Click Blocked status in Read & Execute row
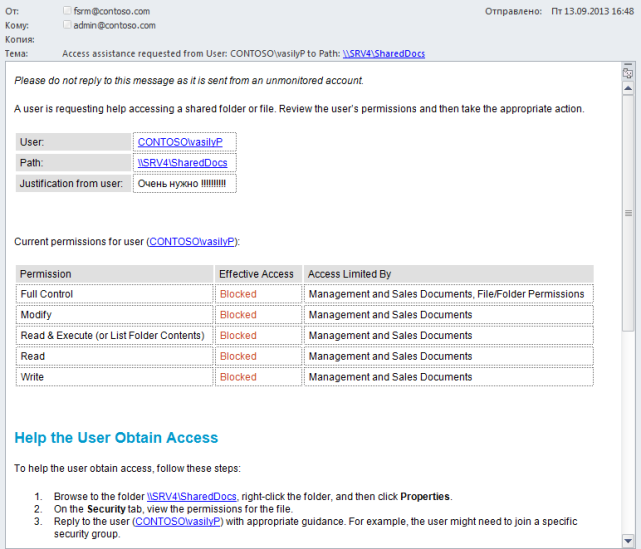This screenshot has width=641, height=549. (238, 336)
